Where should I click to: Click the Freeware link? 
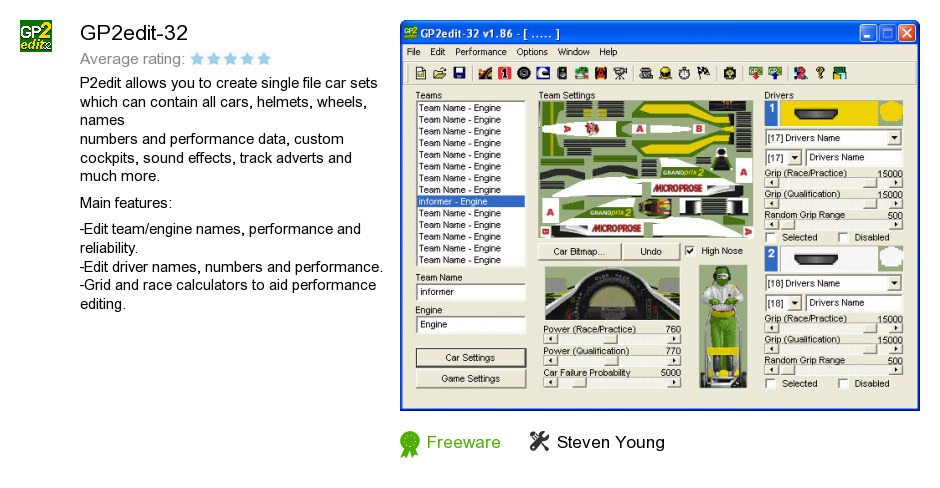tap(463, 442)
